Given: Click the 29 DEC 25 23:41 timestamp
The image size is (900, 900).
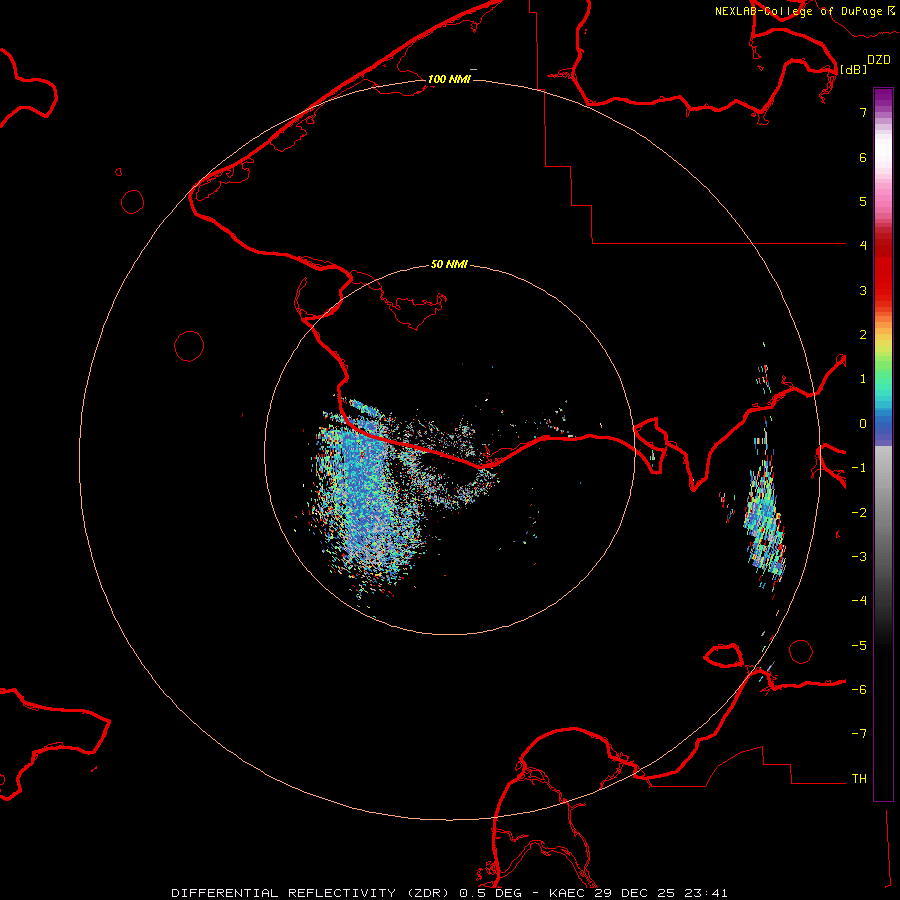Looking at the screenshot, I should click(x=661, y=893).
